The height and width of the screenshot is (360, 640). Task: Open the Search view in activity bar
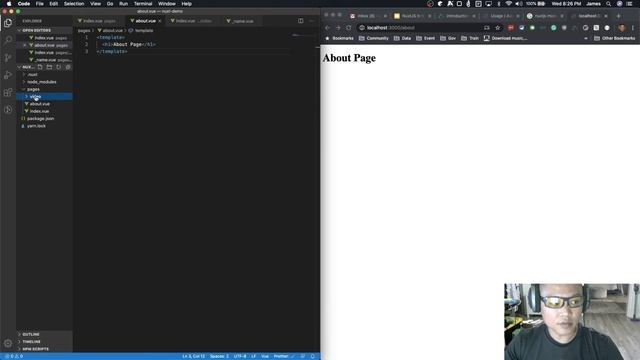click(x=8, y=40)
